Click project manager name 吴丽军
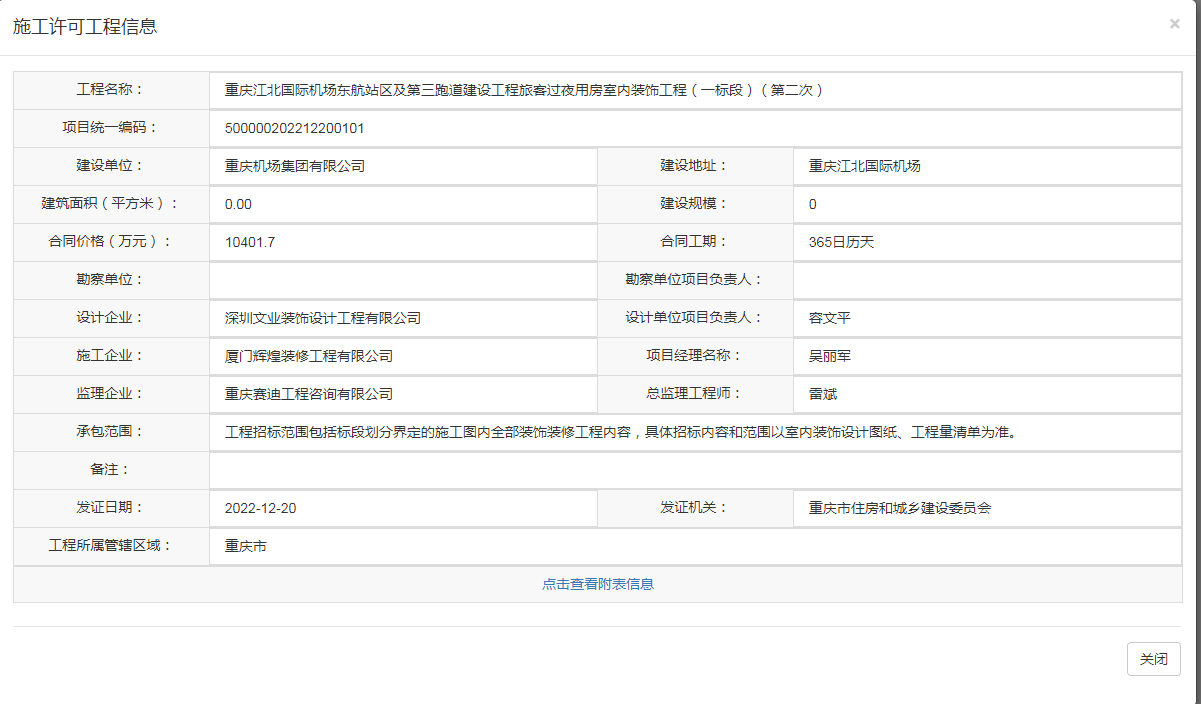 point(830,356)
